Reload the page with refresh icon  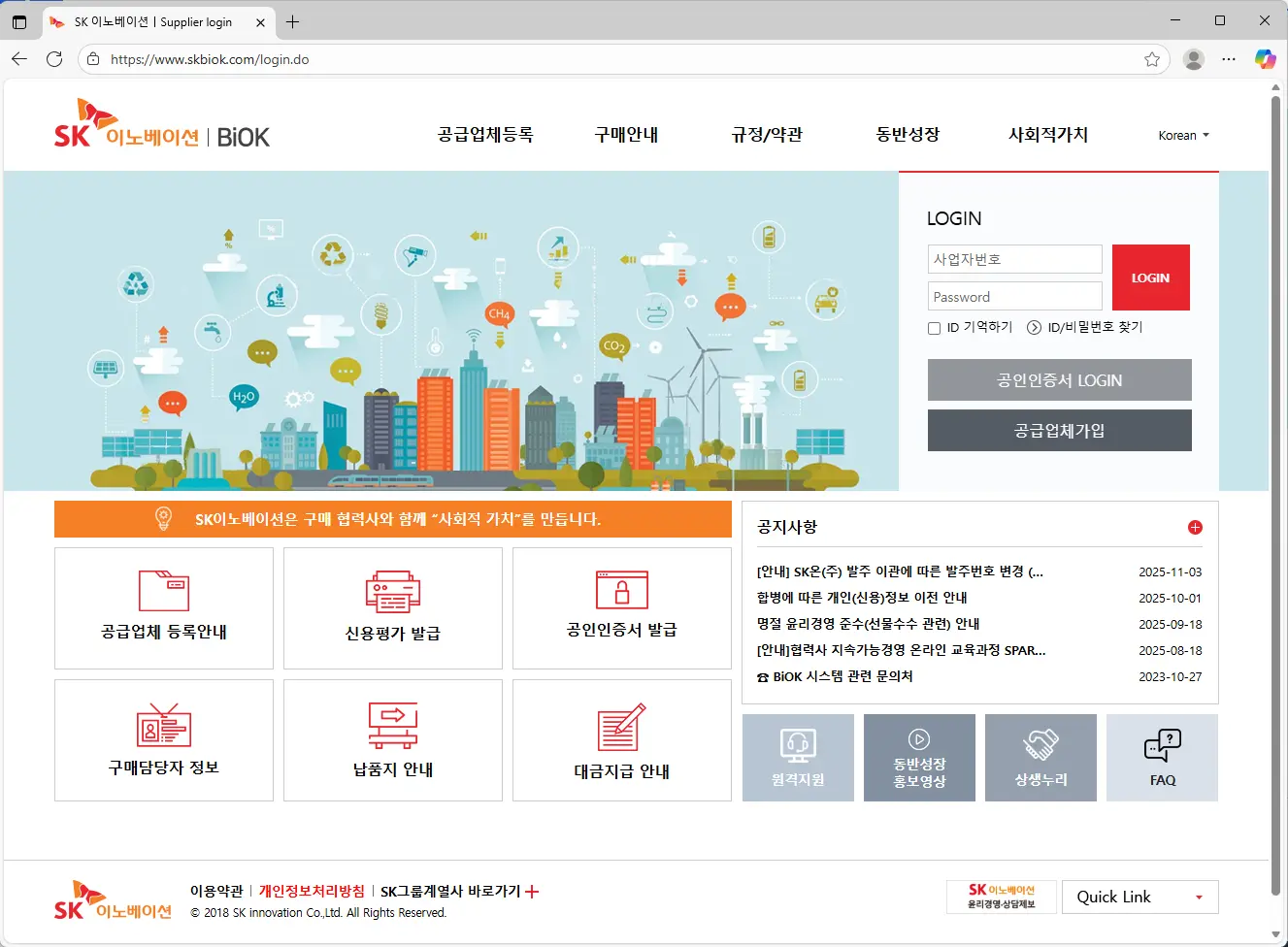coord(54,59)
